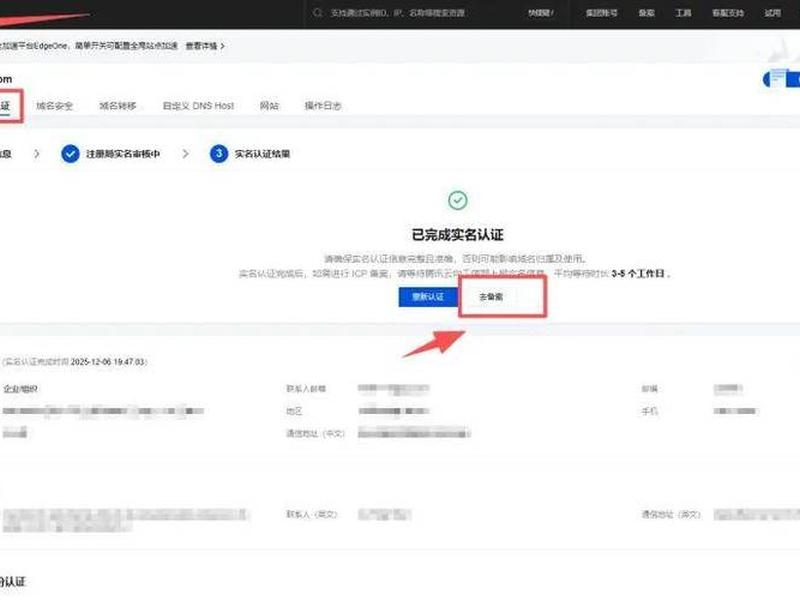This screenshot has width=800, height=600.
Task: Open the 备案 menu in top bar
Action: 646,13
